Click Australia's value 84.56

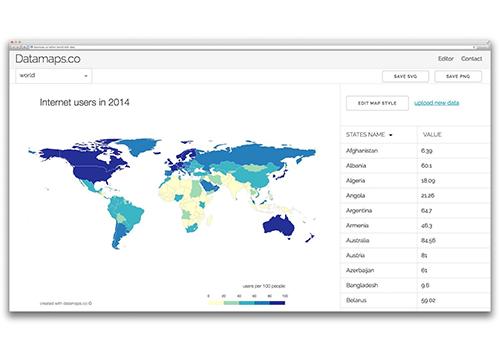tap(428, 240)
